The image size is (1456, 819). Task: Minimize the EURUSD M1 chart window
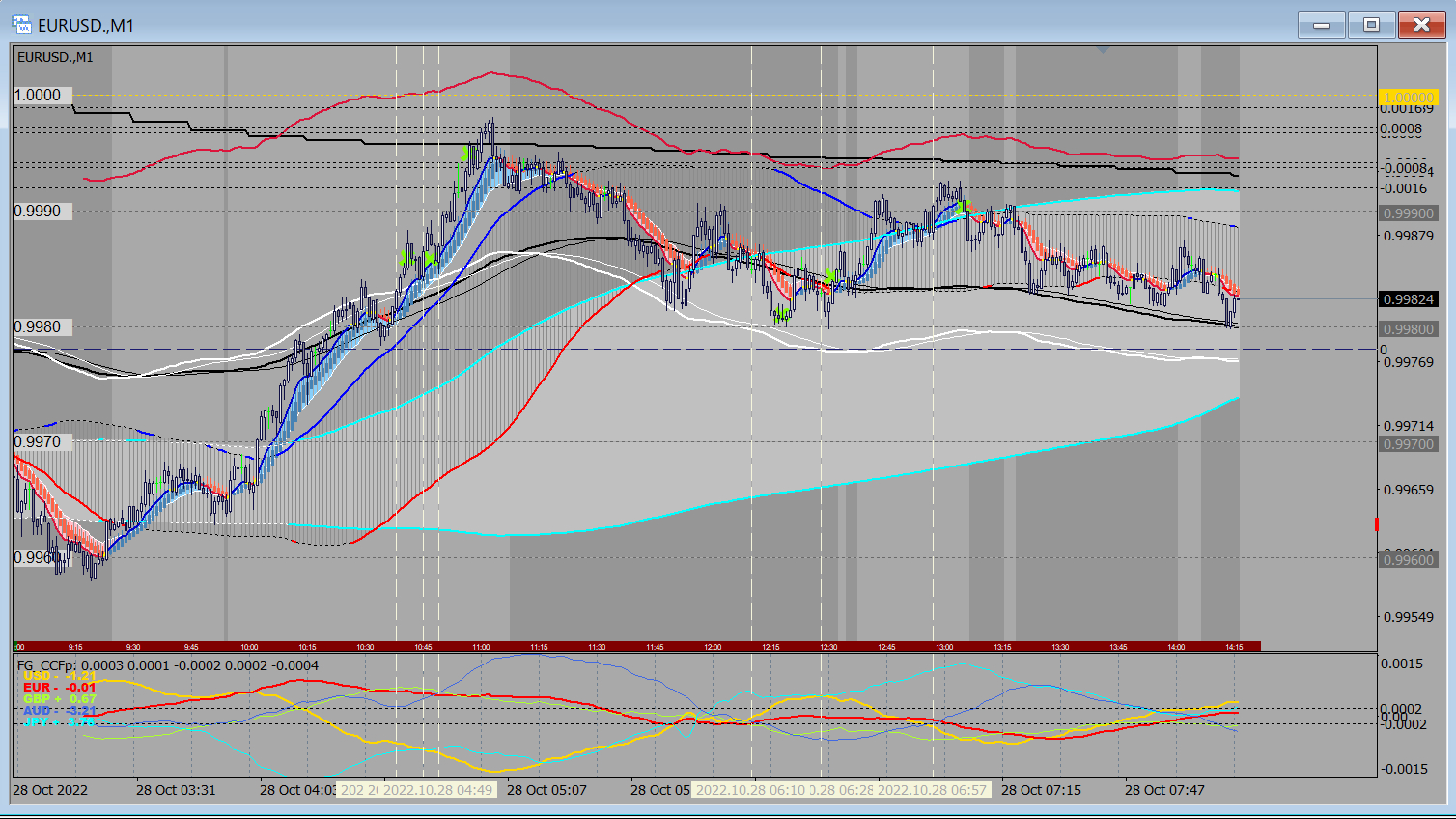(x=1321, y=25)
